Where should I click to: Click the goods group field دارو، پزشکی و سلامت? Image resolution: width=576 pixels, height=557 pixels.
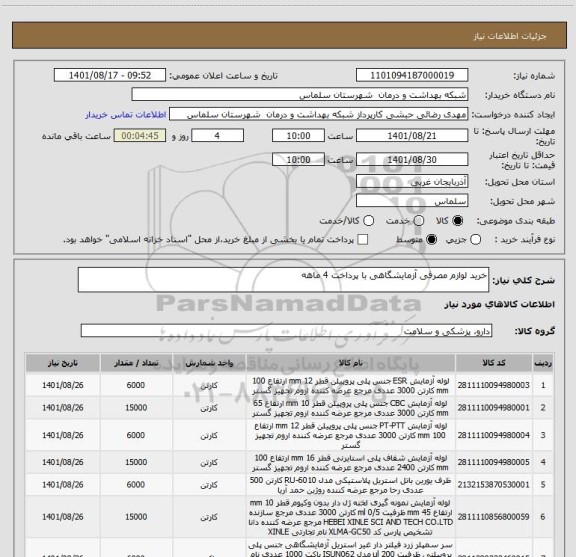[286, 331]
